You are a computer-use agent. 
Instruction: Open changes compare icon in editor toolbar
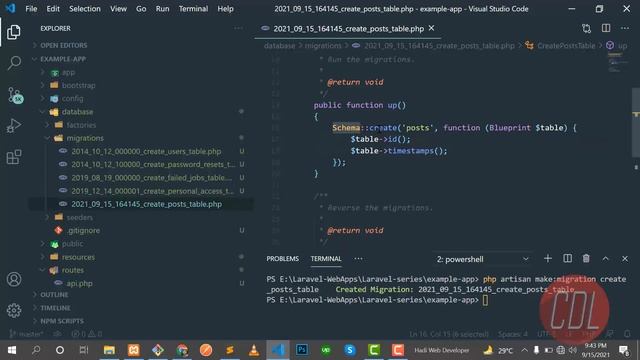pos(587,28)
